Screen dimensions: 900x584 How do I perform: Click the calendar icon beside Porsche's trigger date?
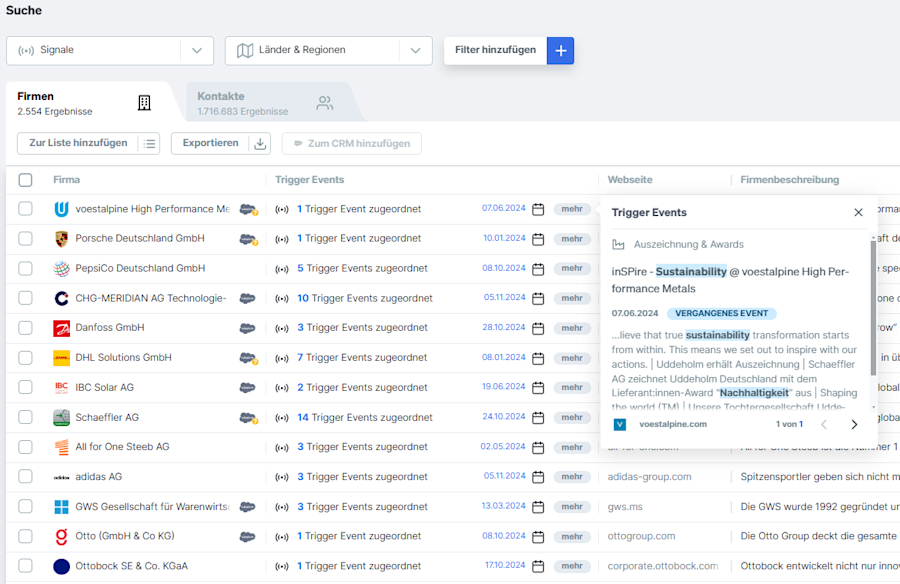point(538,238)
